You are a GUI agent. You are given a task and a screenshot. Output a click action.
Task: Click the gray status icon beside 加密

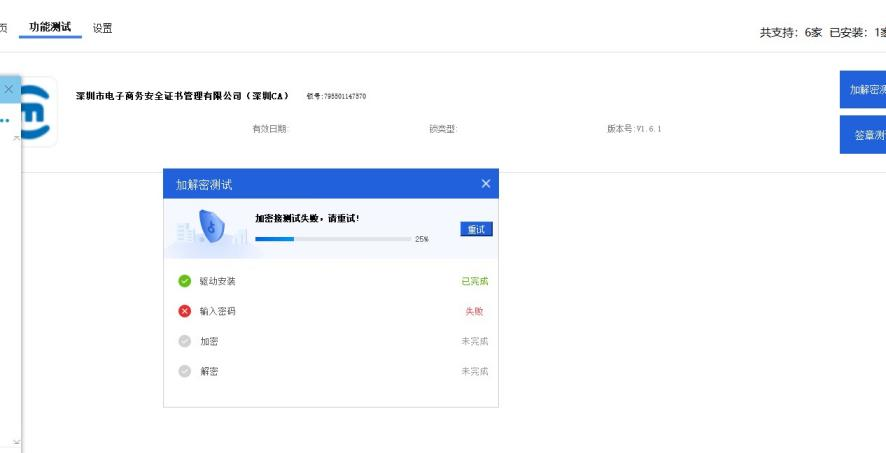point(184,341)
